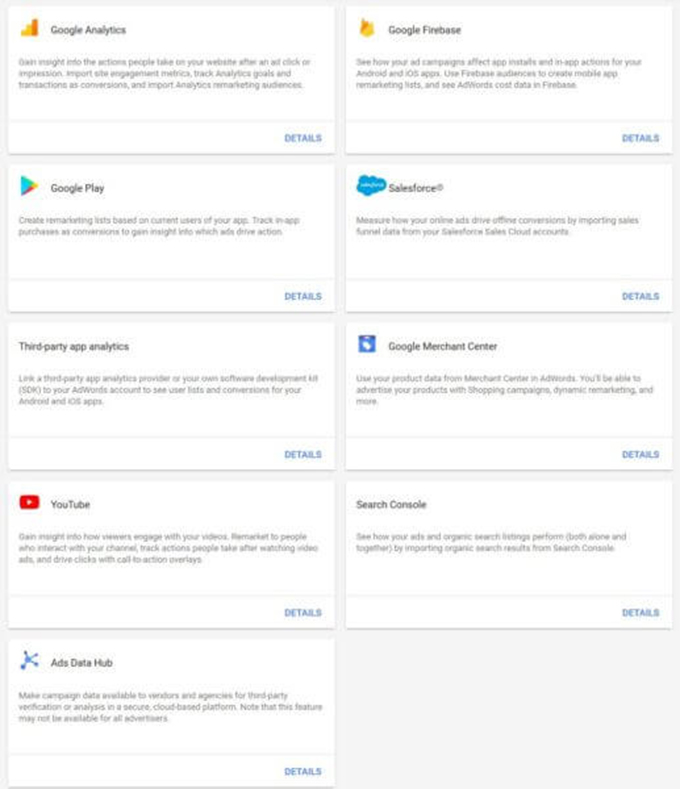Click the Google Merchant Center icon
Screen dimensions: 680x789
pyautogui.click(x=367, y=345)
